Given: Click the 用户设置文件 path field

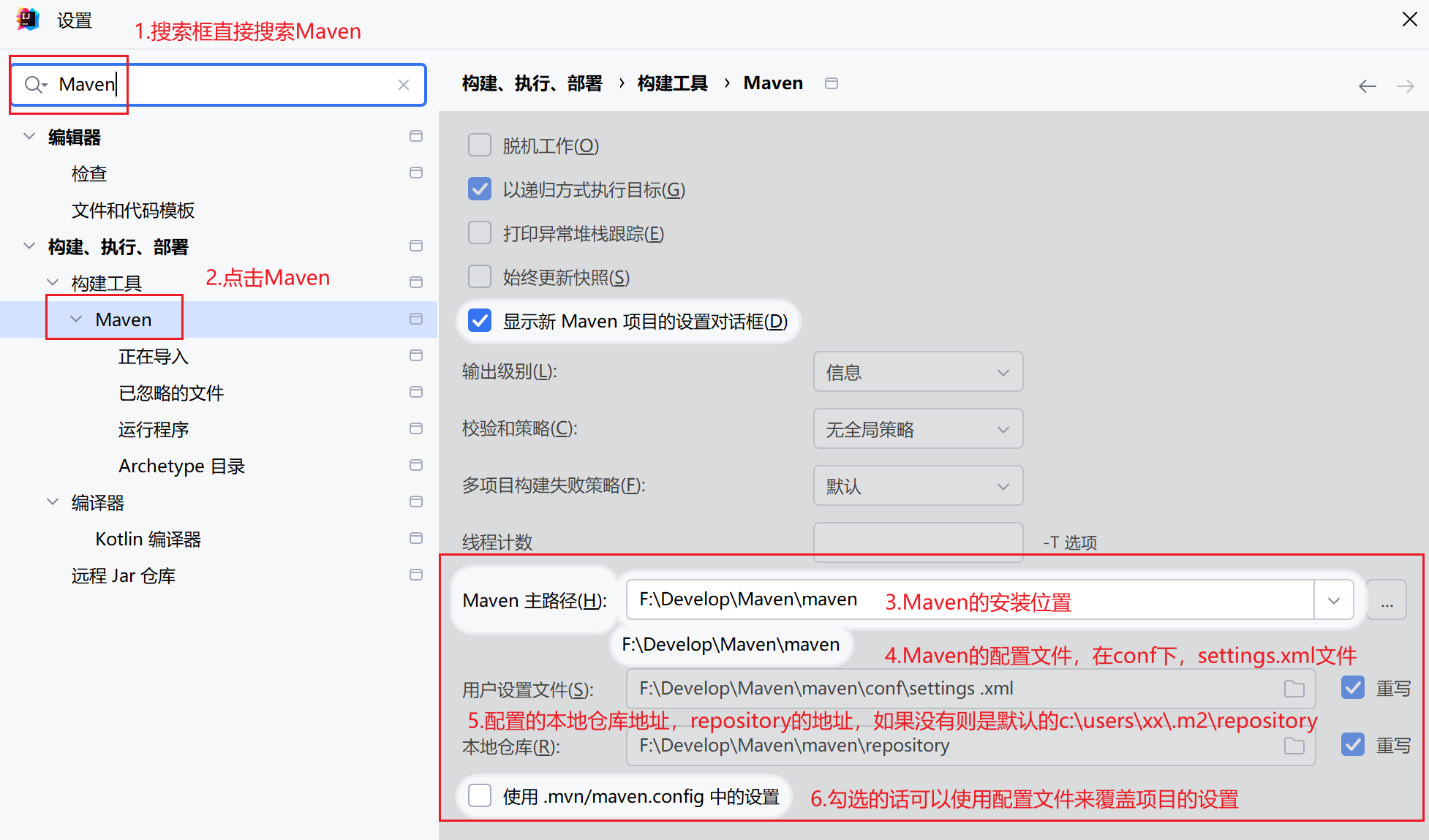Looking at the screenshot, I should (970, 689).
